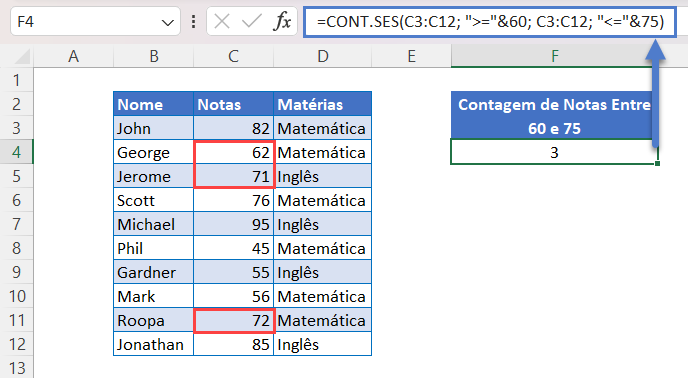This screenshot has height=378, width=688.
Task: Click the Notas header cell
Action: tap(233, 104)
